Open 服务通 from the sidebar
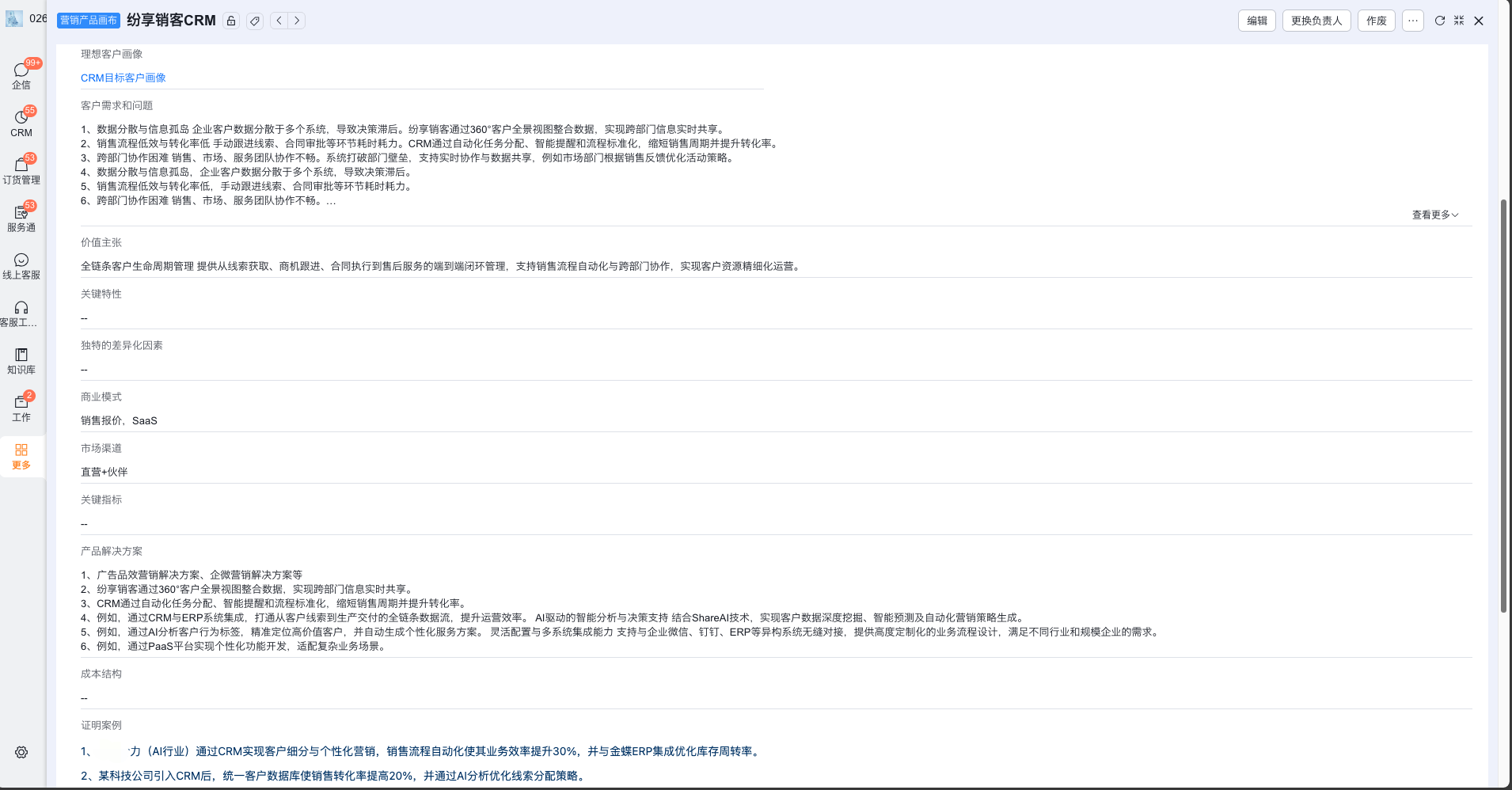Image resolution: width=1512 pixels, height=790 pixels. pyautogui.click(x=21, y=218)
